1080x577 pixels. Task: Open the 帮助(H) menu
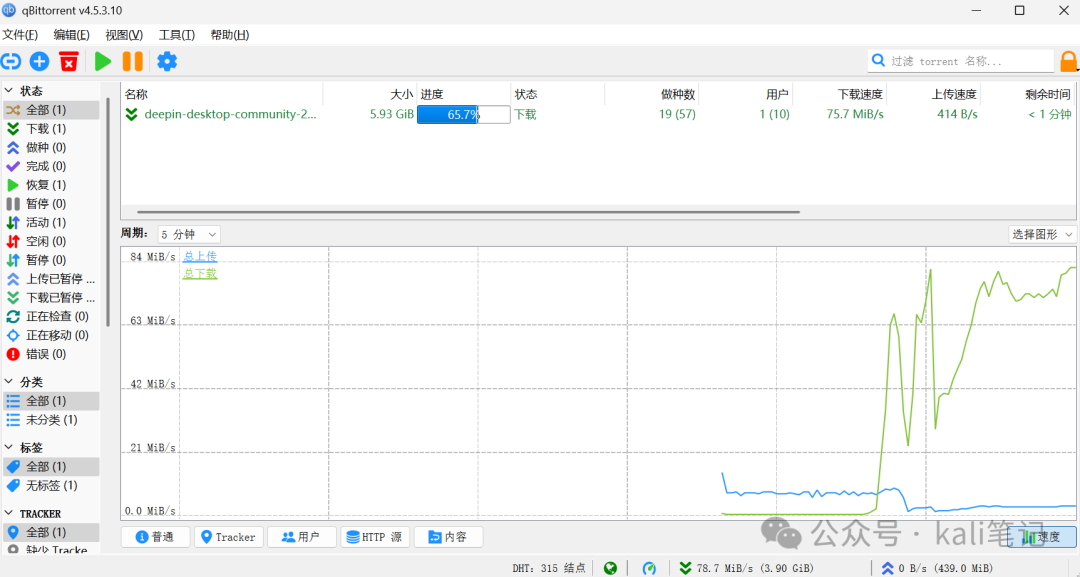tap(229, 34)
